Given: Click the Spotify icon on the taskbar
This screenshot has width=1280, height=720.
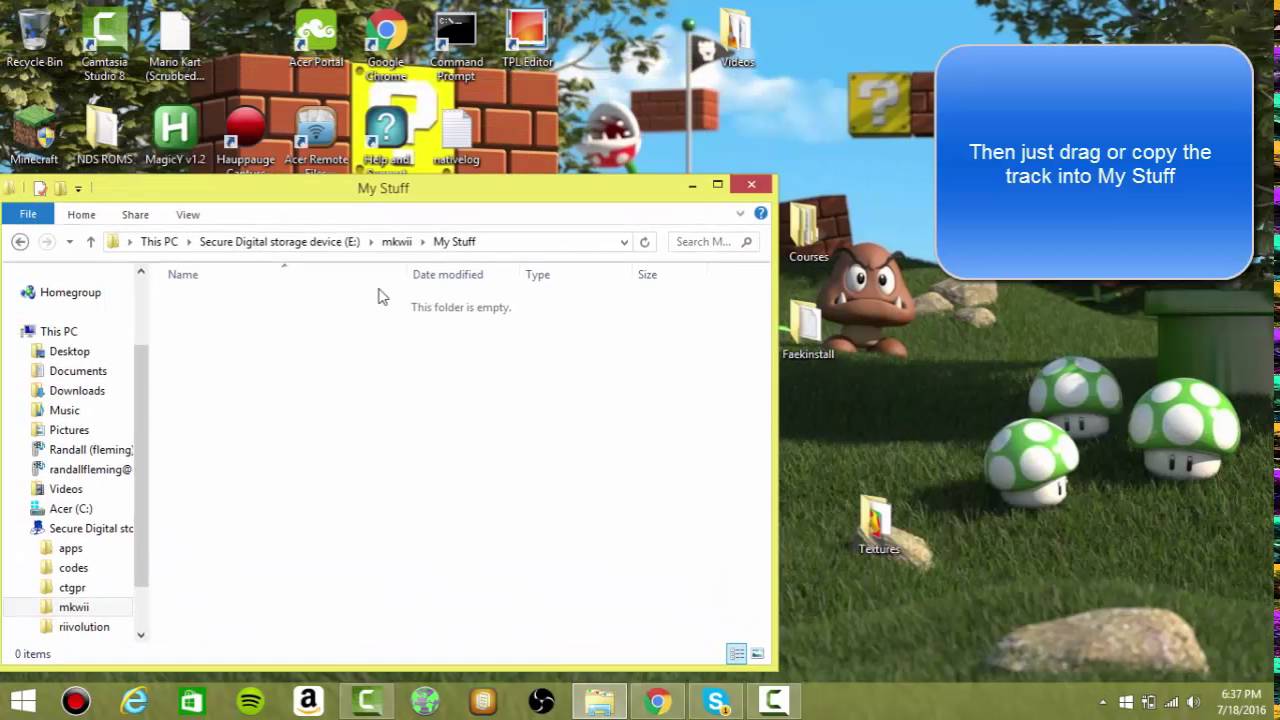Looking at the screenshot, I should (251, 702).
